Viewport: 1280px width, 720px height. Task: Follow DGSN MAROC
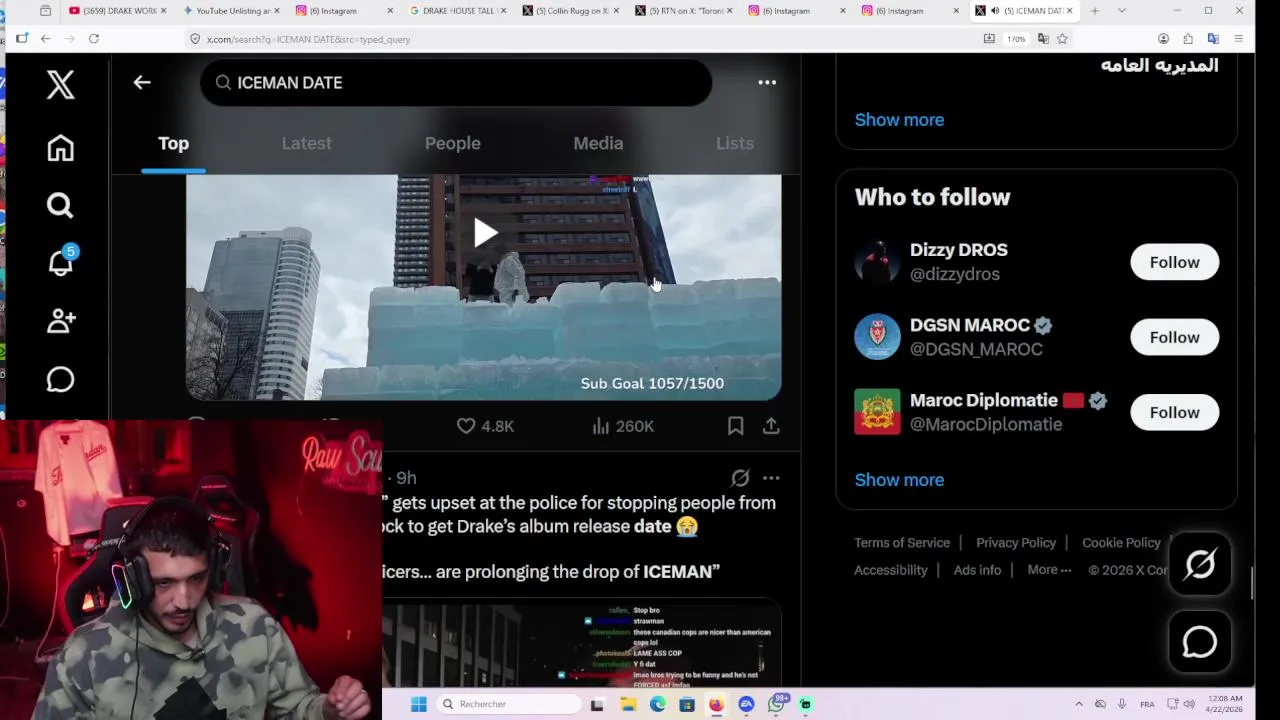click(1174, 337)
